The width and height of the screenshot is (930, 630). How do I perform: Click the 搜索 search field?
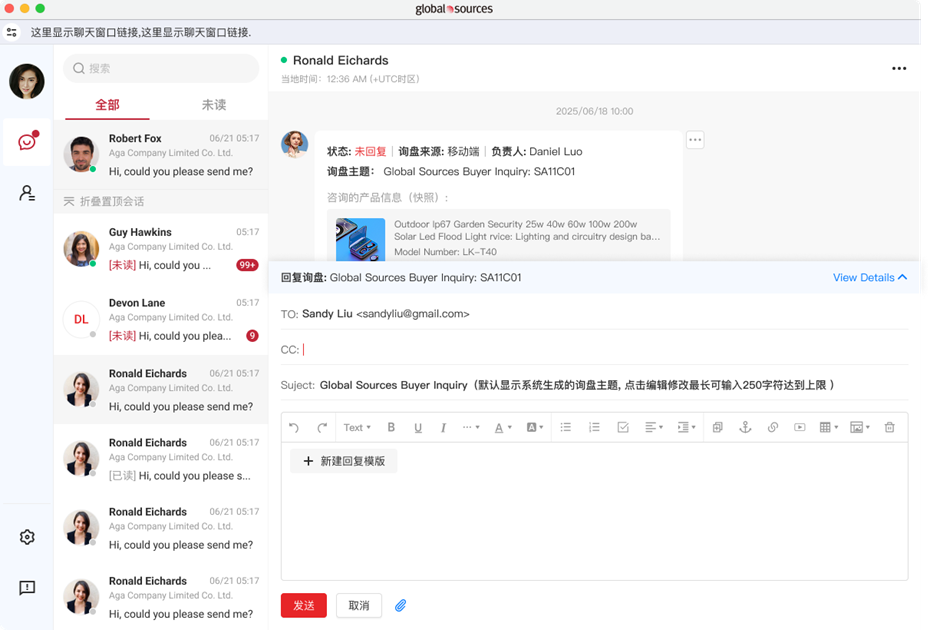pos(161,68)
